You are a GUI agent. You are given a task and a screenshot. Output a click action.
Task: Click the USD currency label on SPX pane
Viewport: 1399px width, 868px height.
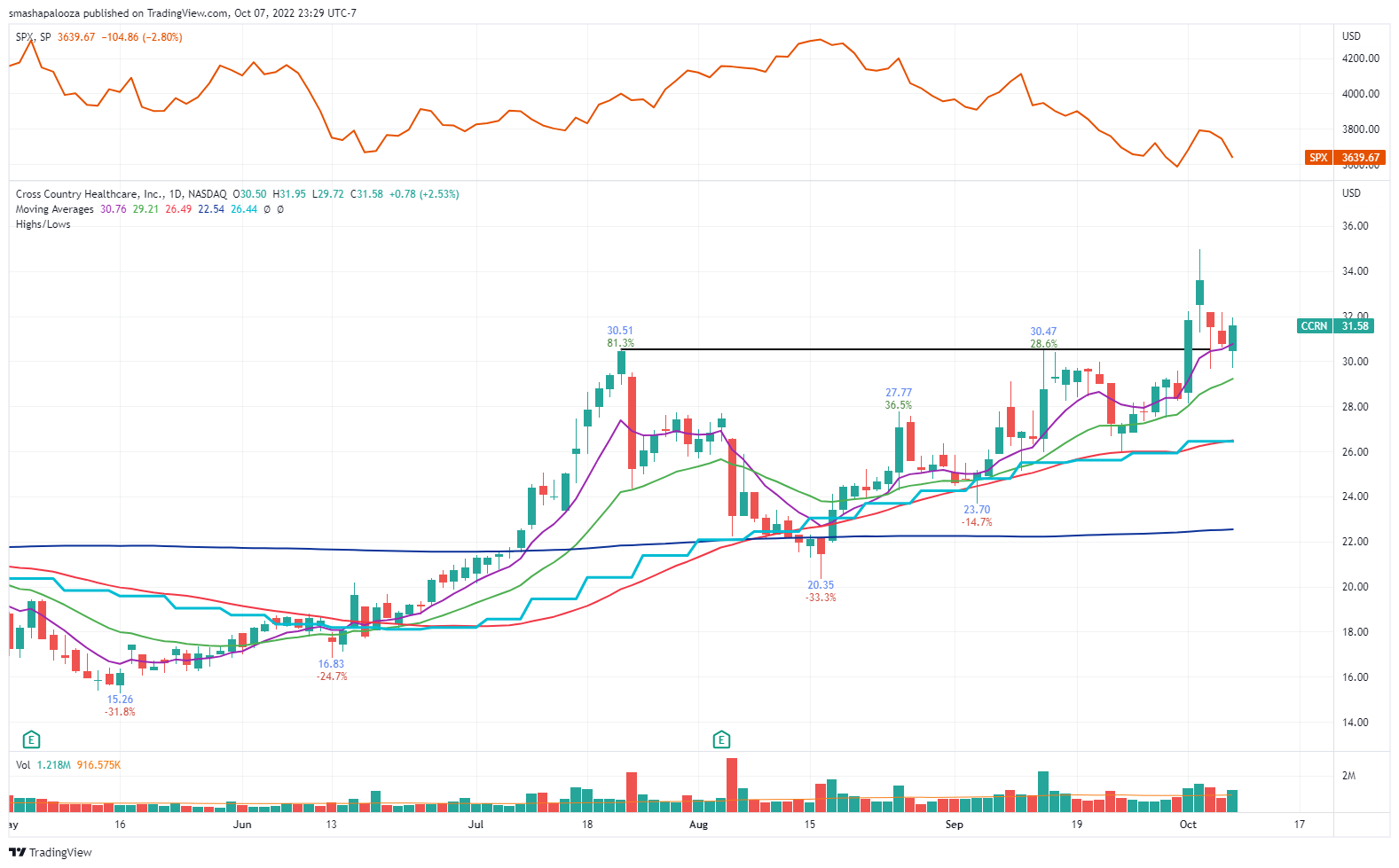tap(1351, 36)
